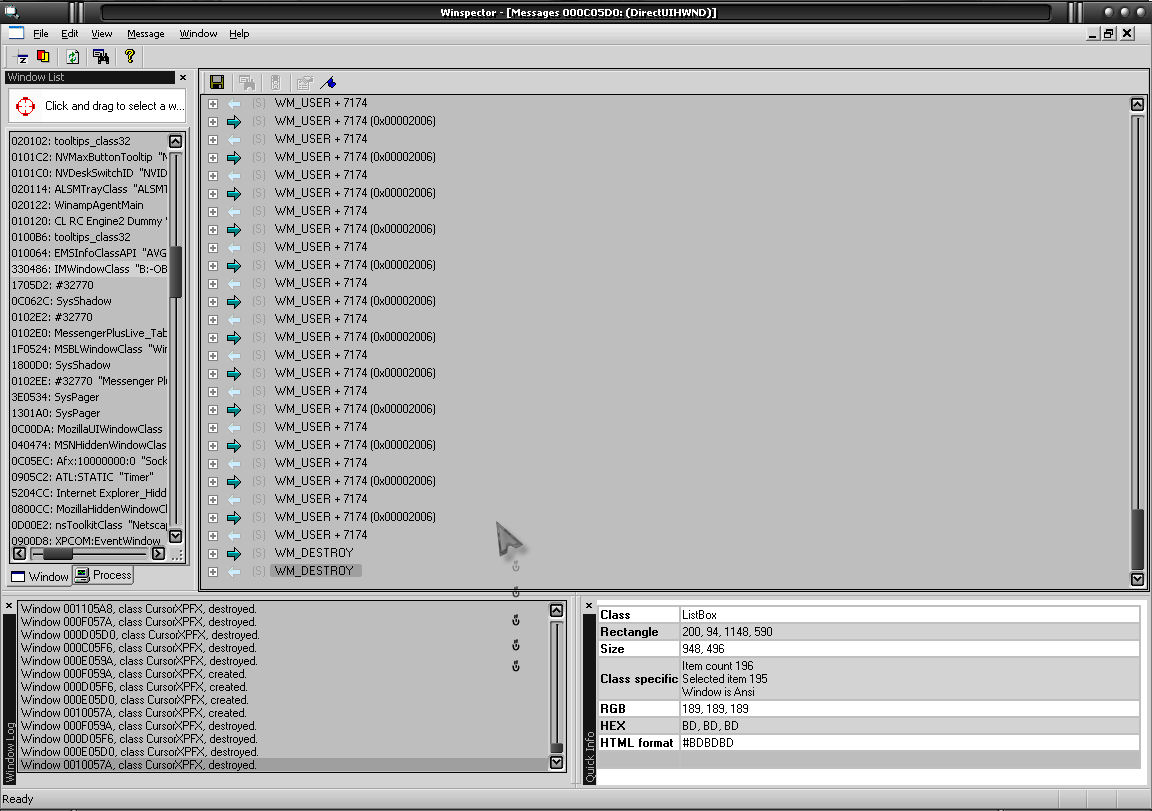The height and width of the screenshot is (811, 1152).
Task: Open the Message menu
Action: (145, 34)
